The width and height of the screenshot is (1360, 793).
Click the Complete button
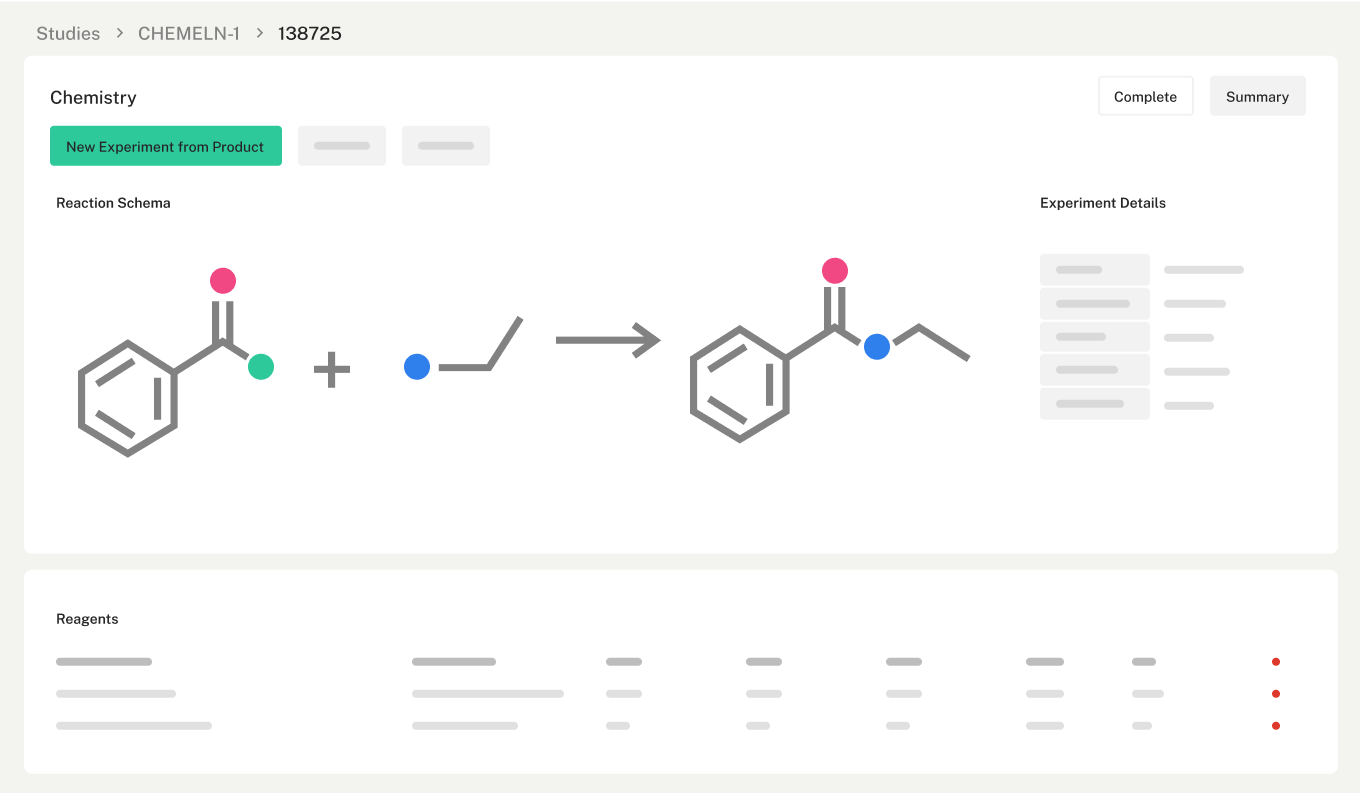tap(1145, 96)
